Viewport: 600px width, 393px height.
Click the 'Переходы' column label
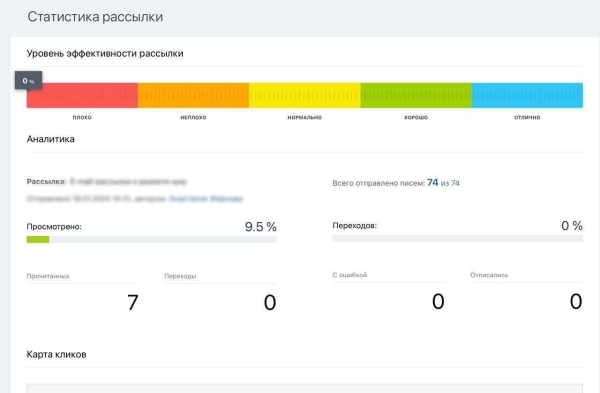(180, 276)
